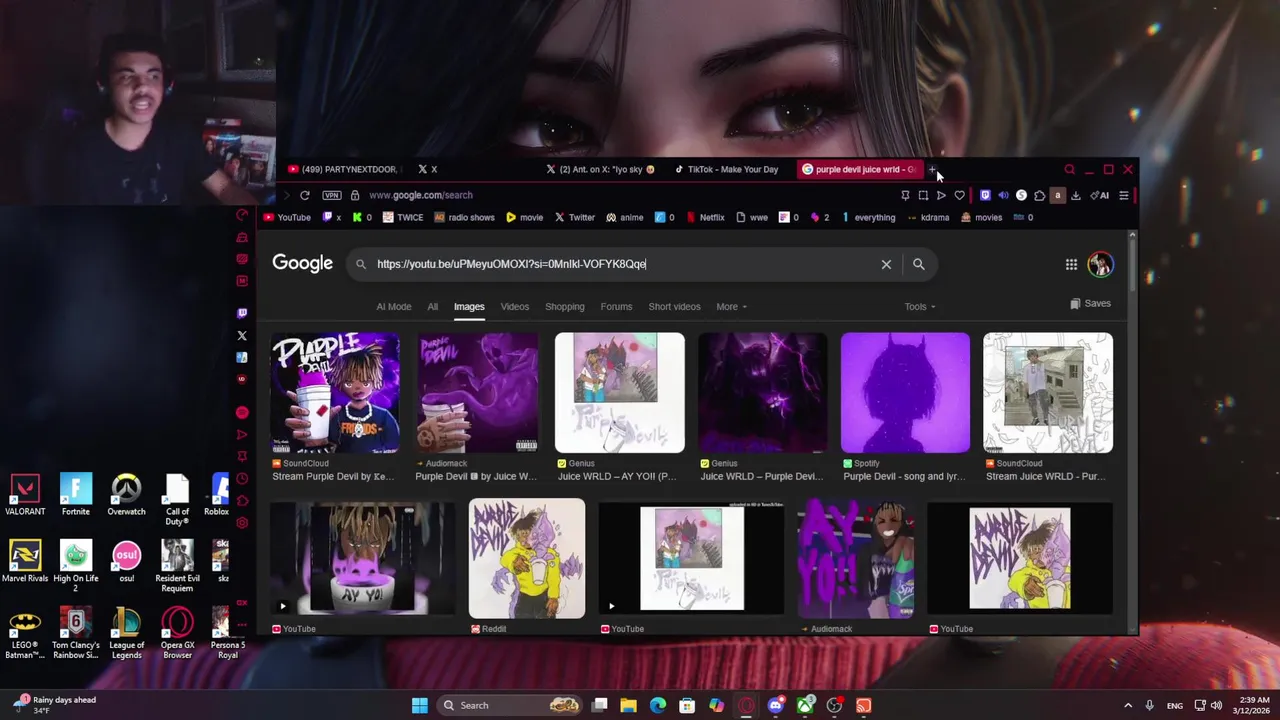The width and height of the screenshot is (1280, 720).
Task: Open the anime bookmark folder
Action: pyautogui.click(x=624, y=217)
